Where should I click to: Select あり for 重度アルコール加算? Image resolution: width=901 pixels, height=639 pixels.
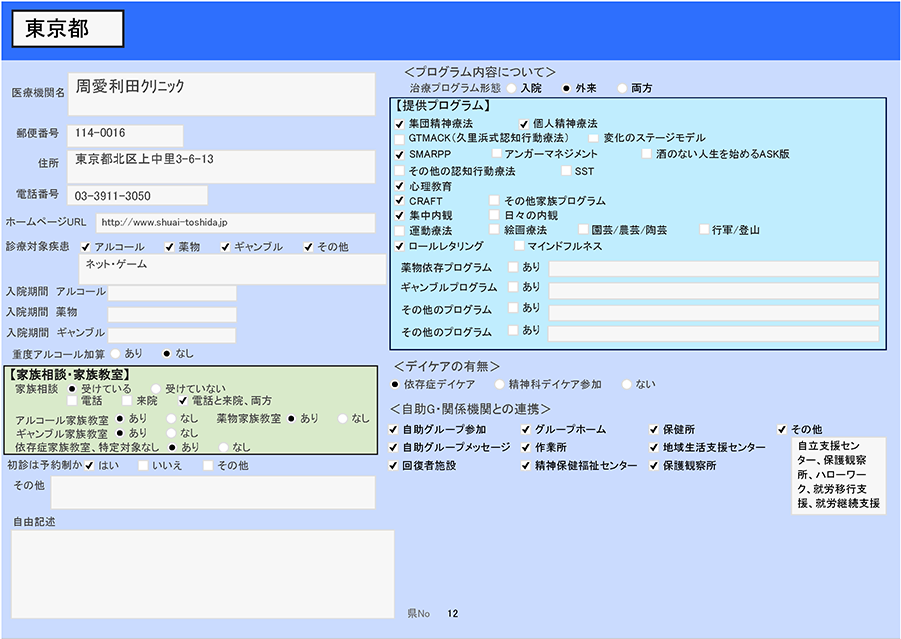(116, 353)
